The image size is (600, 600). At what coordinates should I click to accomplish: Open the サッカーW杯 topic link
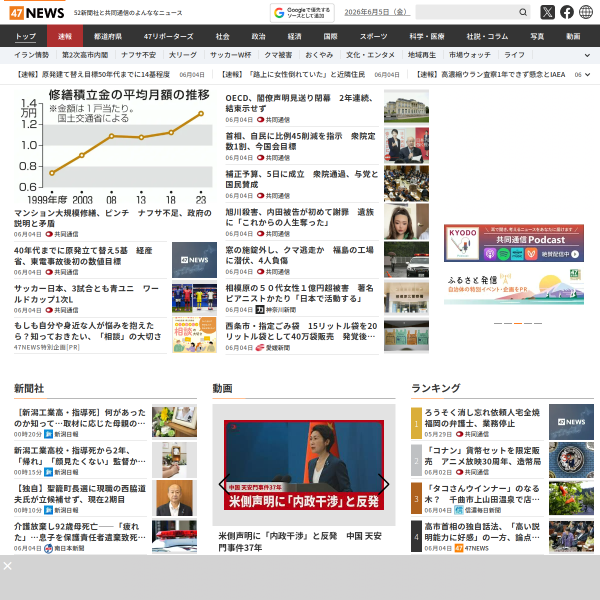tap(231, 55)
